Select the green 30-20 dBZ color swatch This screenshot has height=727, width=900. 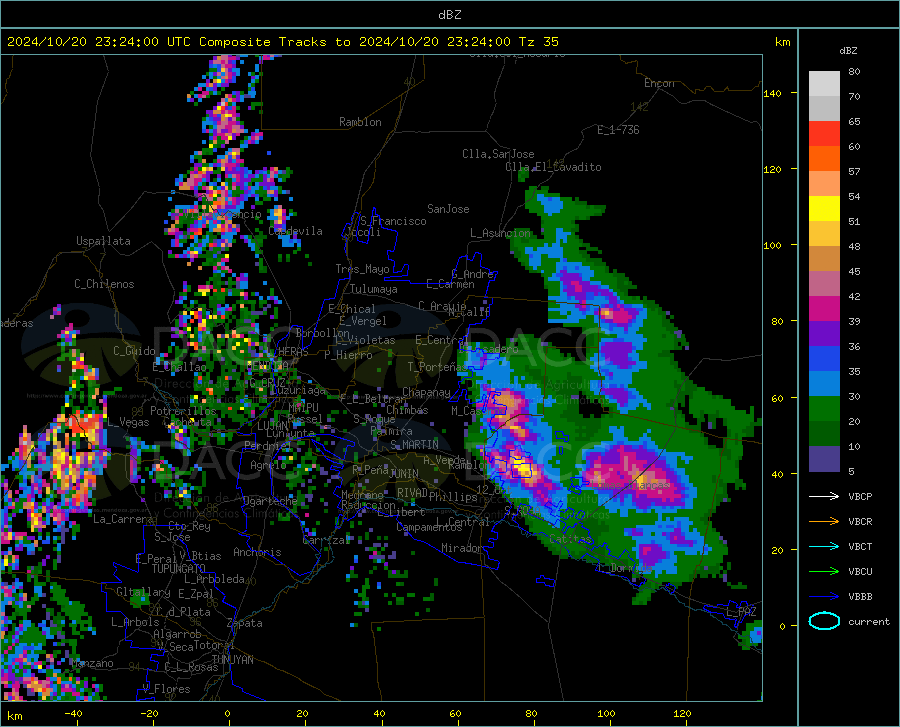pos(824,409)
